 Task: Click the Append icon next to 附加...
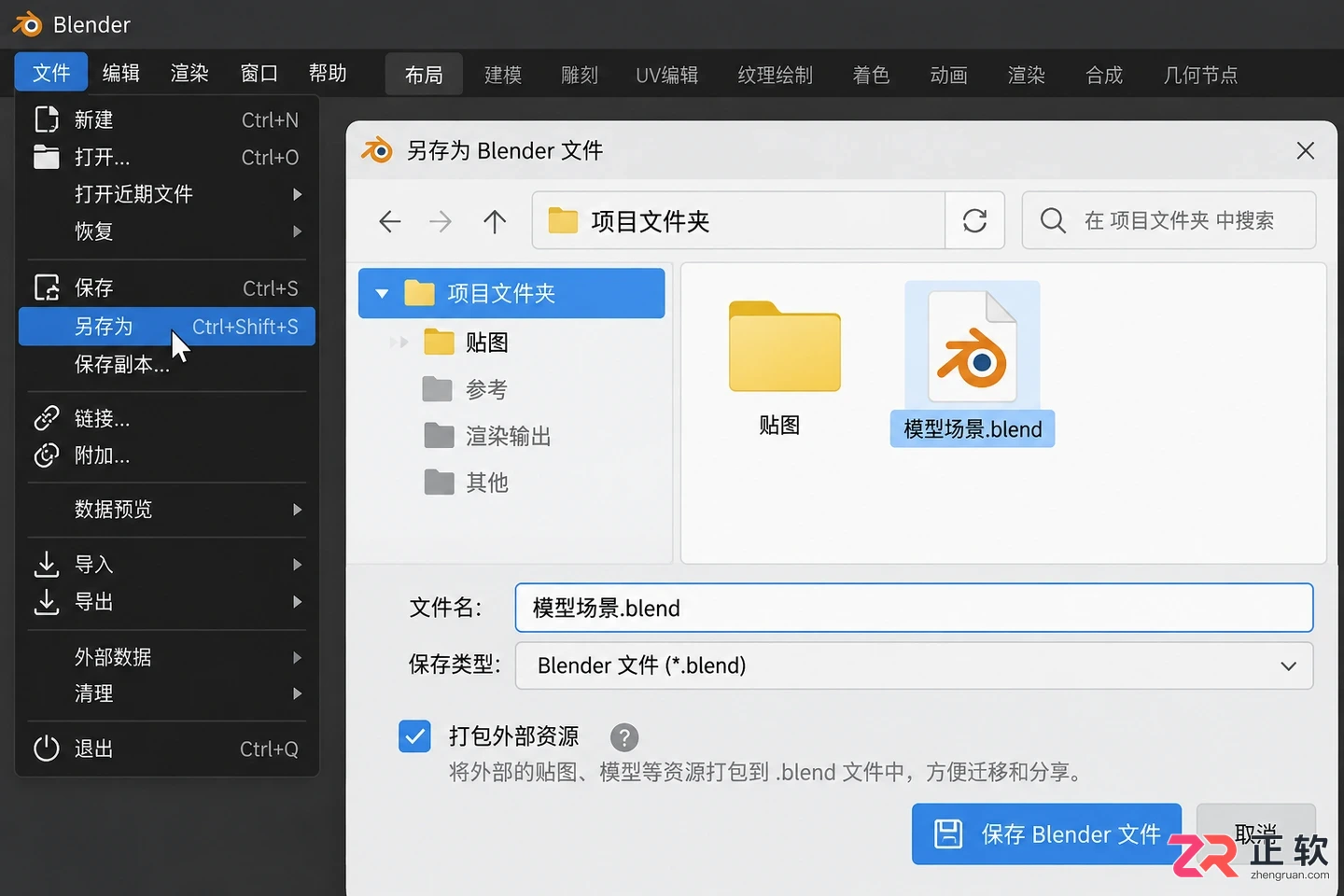pos(47,455)
